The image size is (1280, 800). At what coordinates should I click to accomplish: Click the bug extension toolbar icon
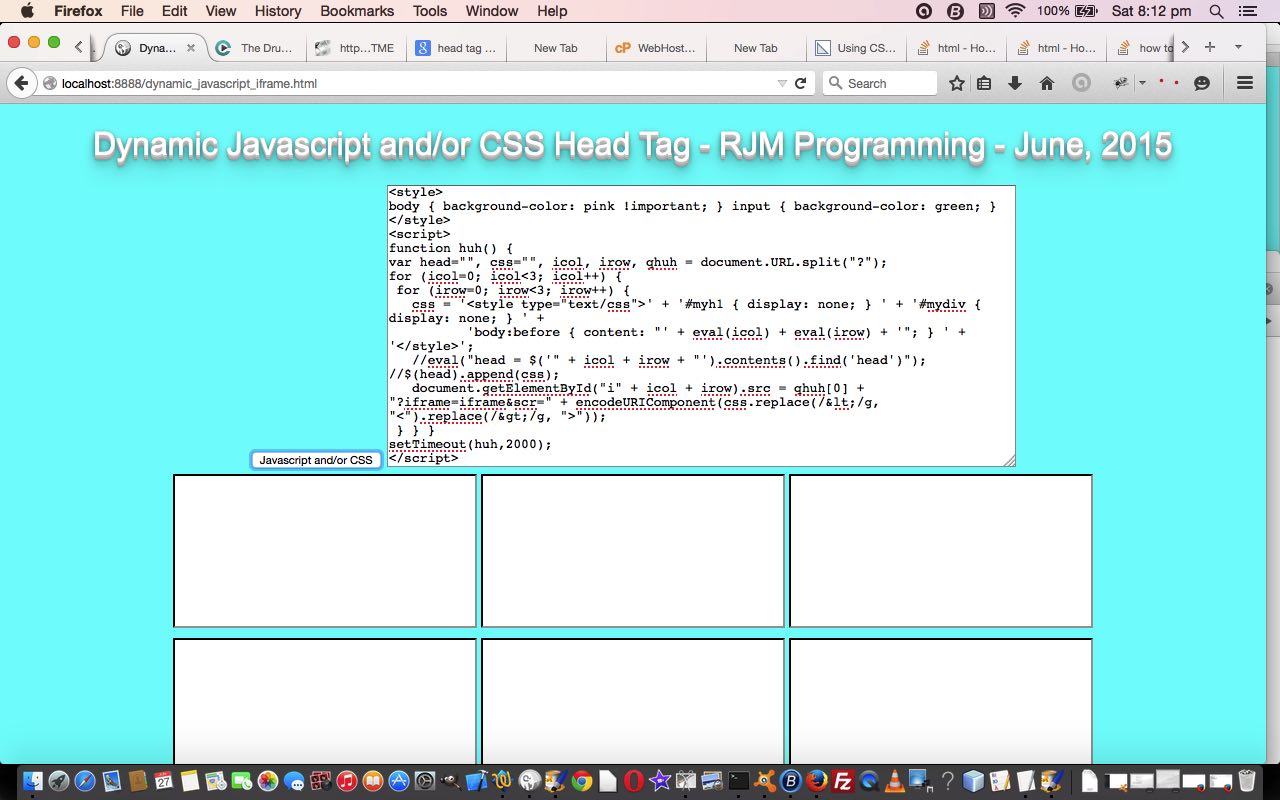pyautogui.click(x=1121, y=84)
